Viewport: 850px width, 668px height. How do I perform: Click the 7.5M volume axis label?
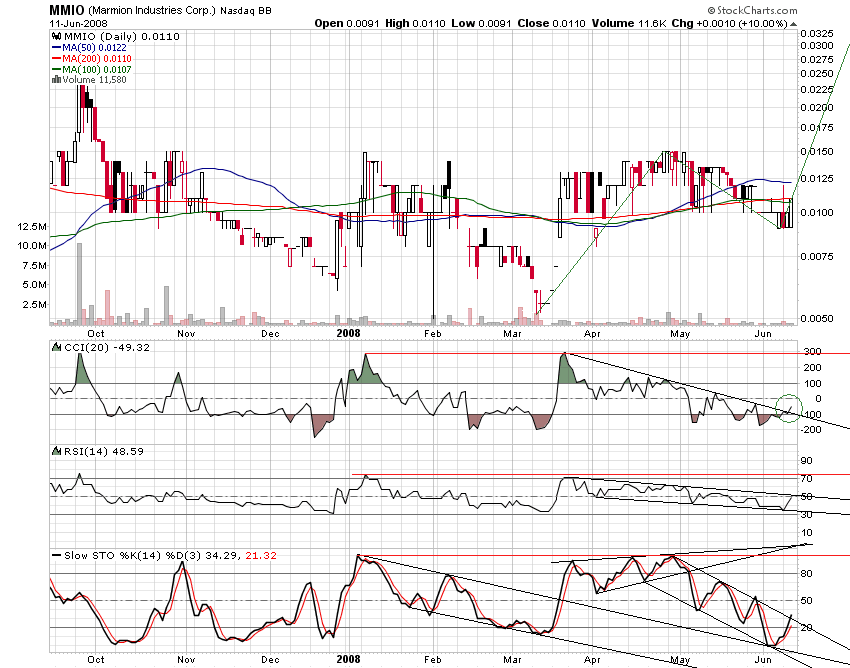pos(35,265)
